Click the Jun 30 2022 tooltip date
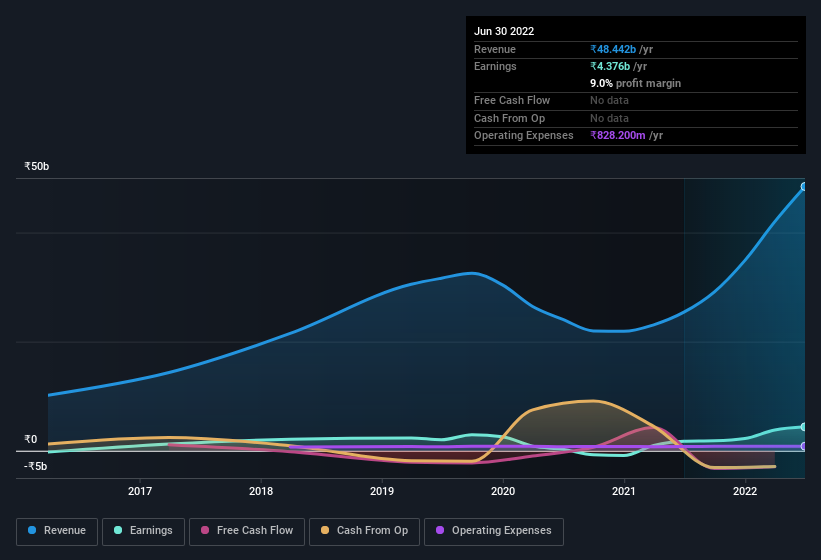The height and width of the screenshot is (560, 821). [x=504, y=31]
